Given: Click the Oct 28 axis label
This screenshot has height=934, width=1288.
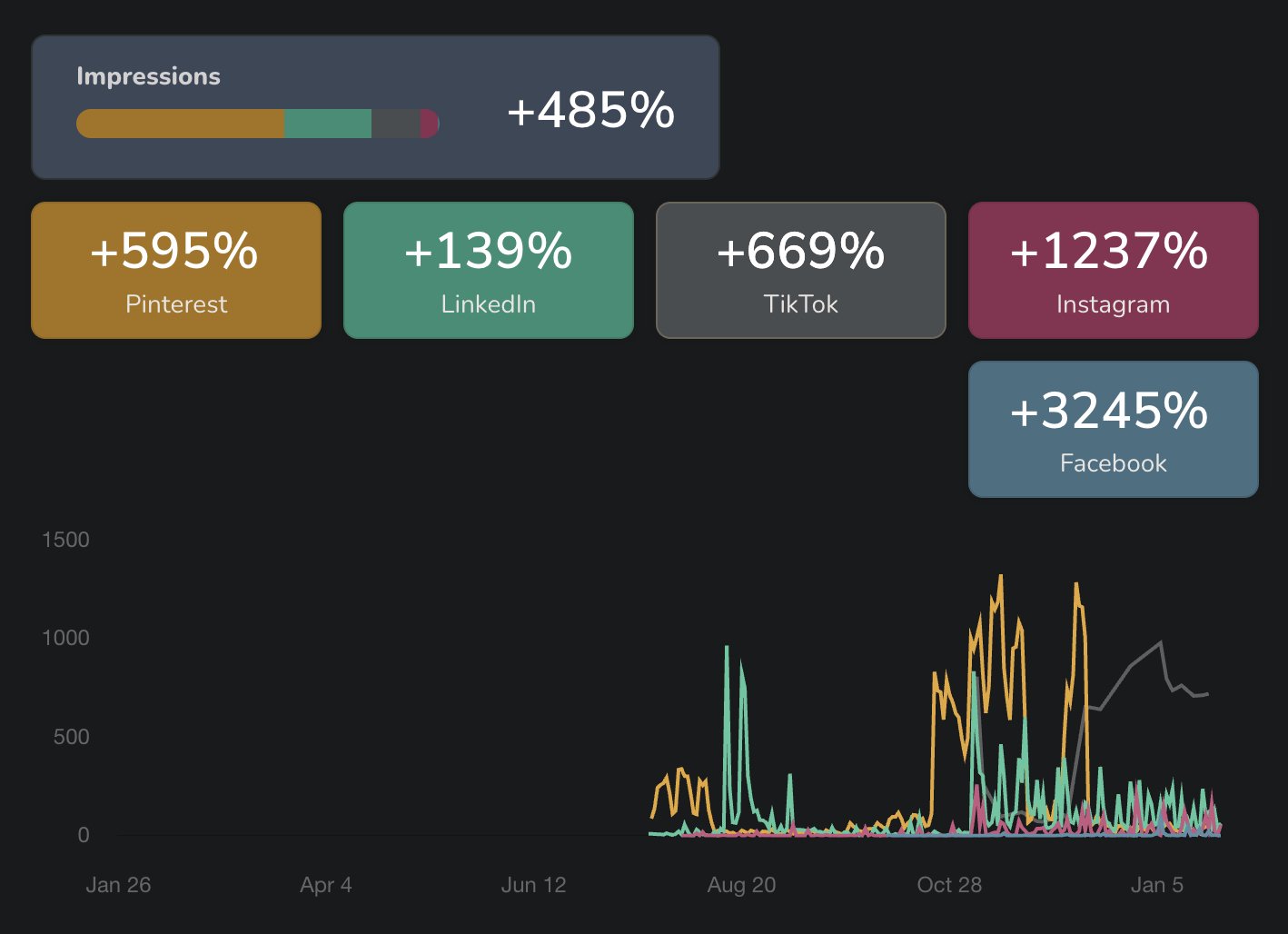Looking at the screenshot, I should click(949, 885).
